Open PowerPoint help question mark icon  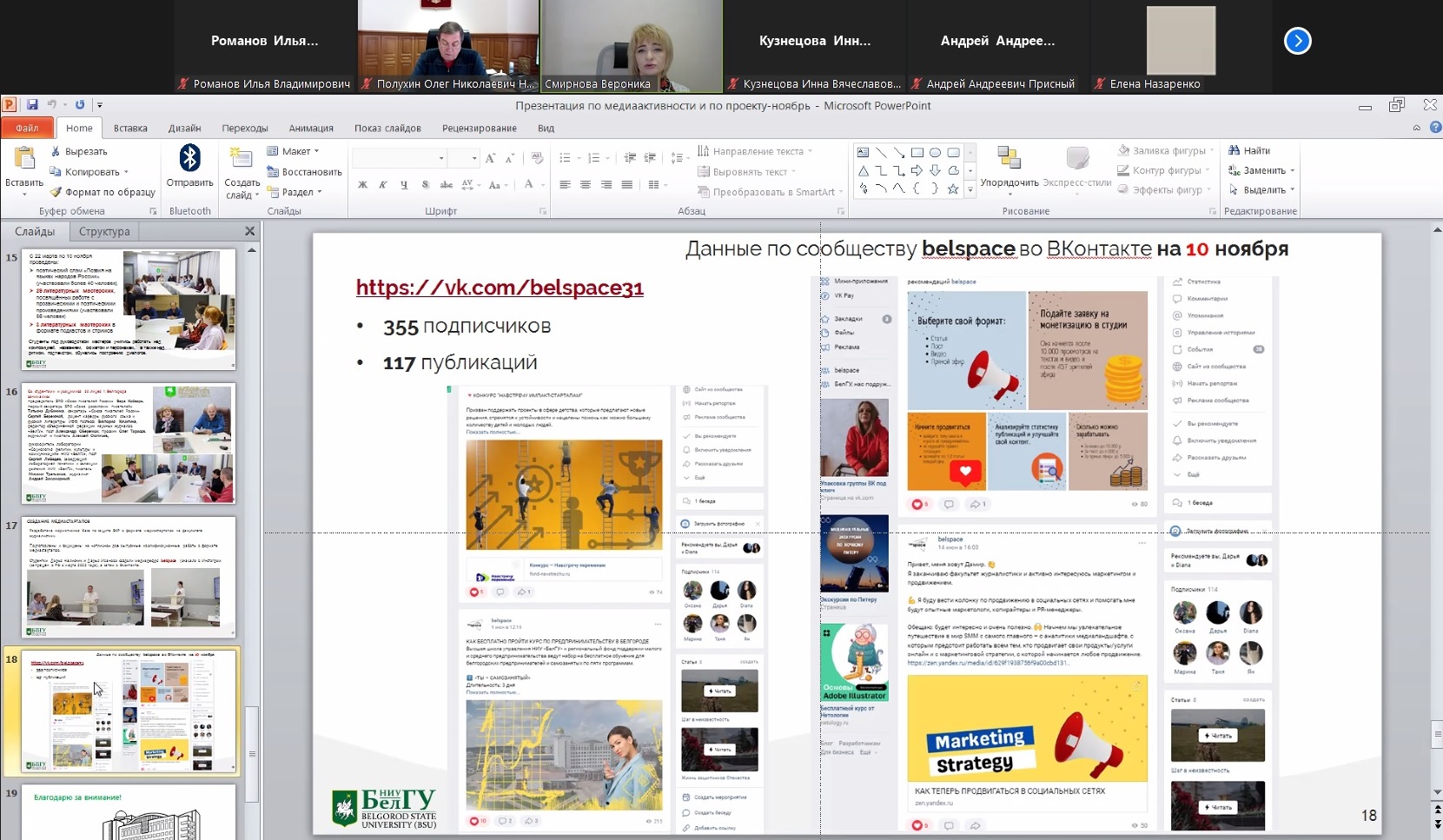1435,128
